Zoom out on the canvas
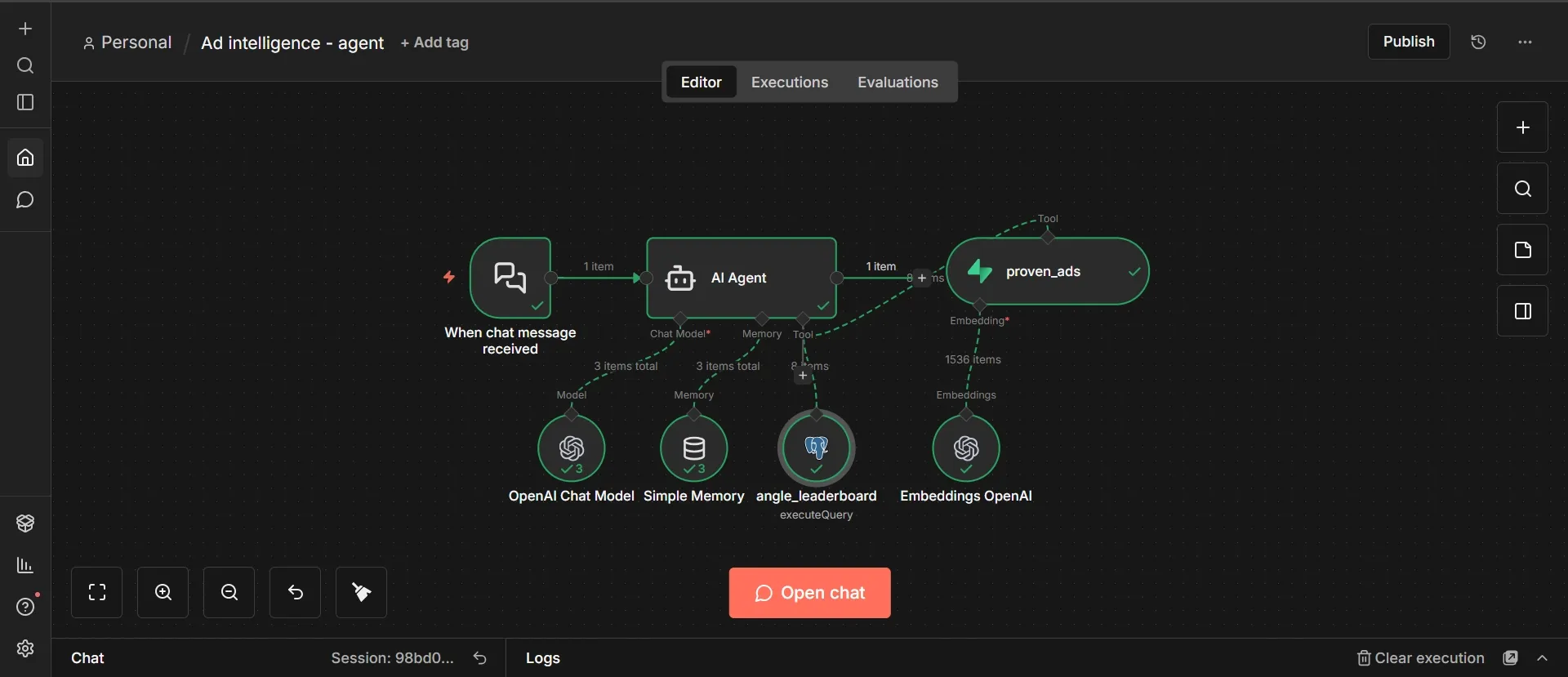This screenshot has width=1568, height=677. point(229,592)
